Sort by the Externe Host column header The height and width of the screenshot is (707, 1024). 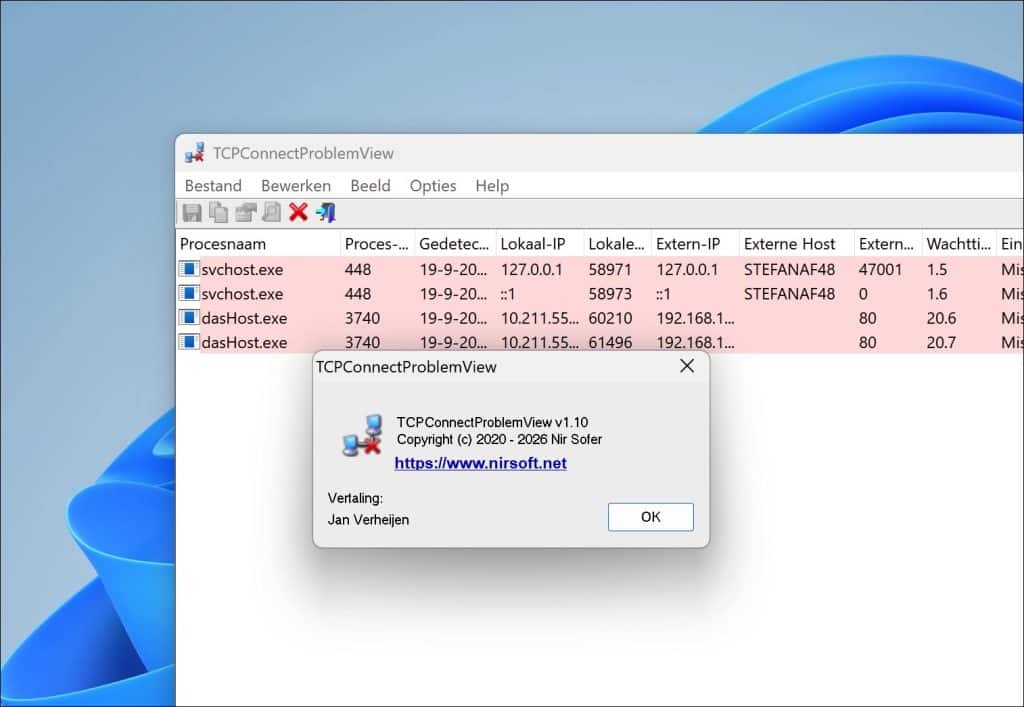(x=797, y=244)
